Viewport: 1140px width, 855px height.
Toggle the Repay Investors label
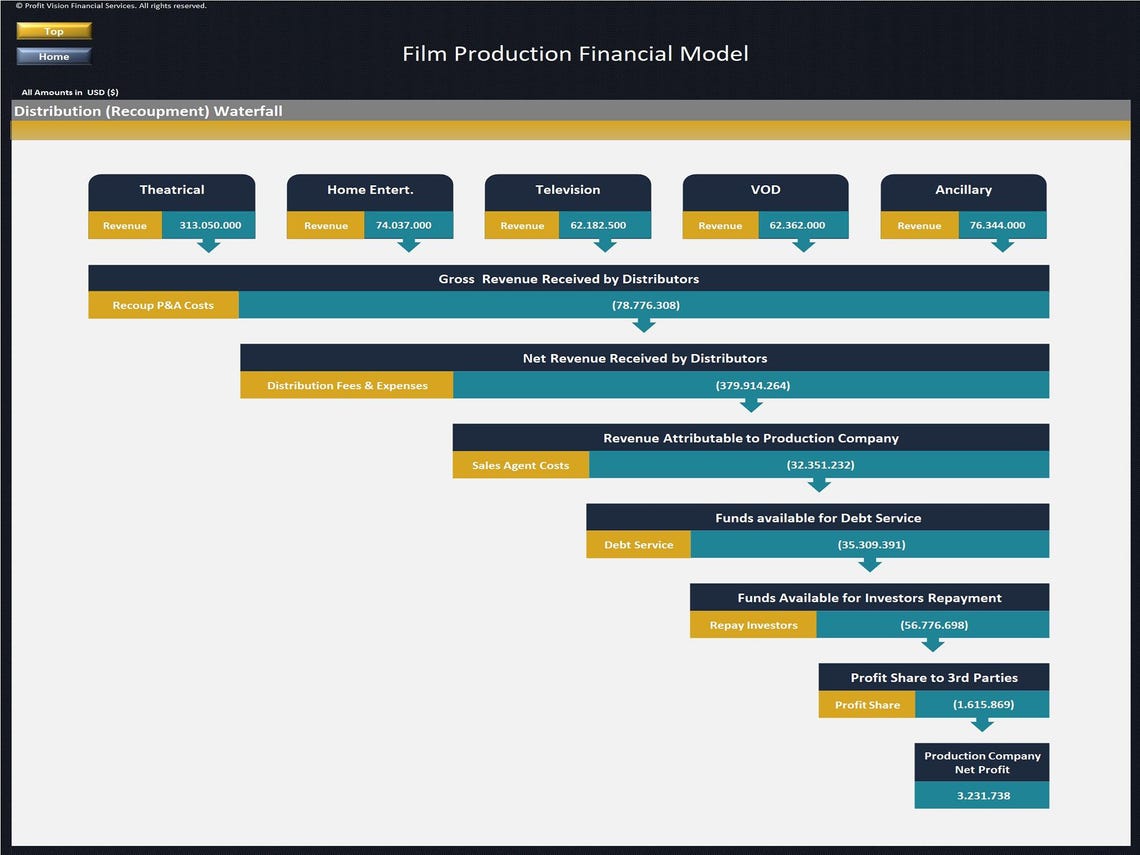(x=752, y=624)
